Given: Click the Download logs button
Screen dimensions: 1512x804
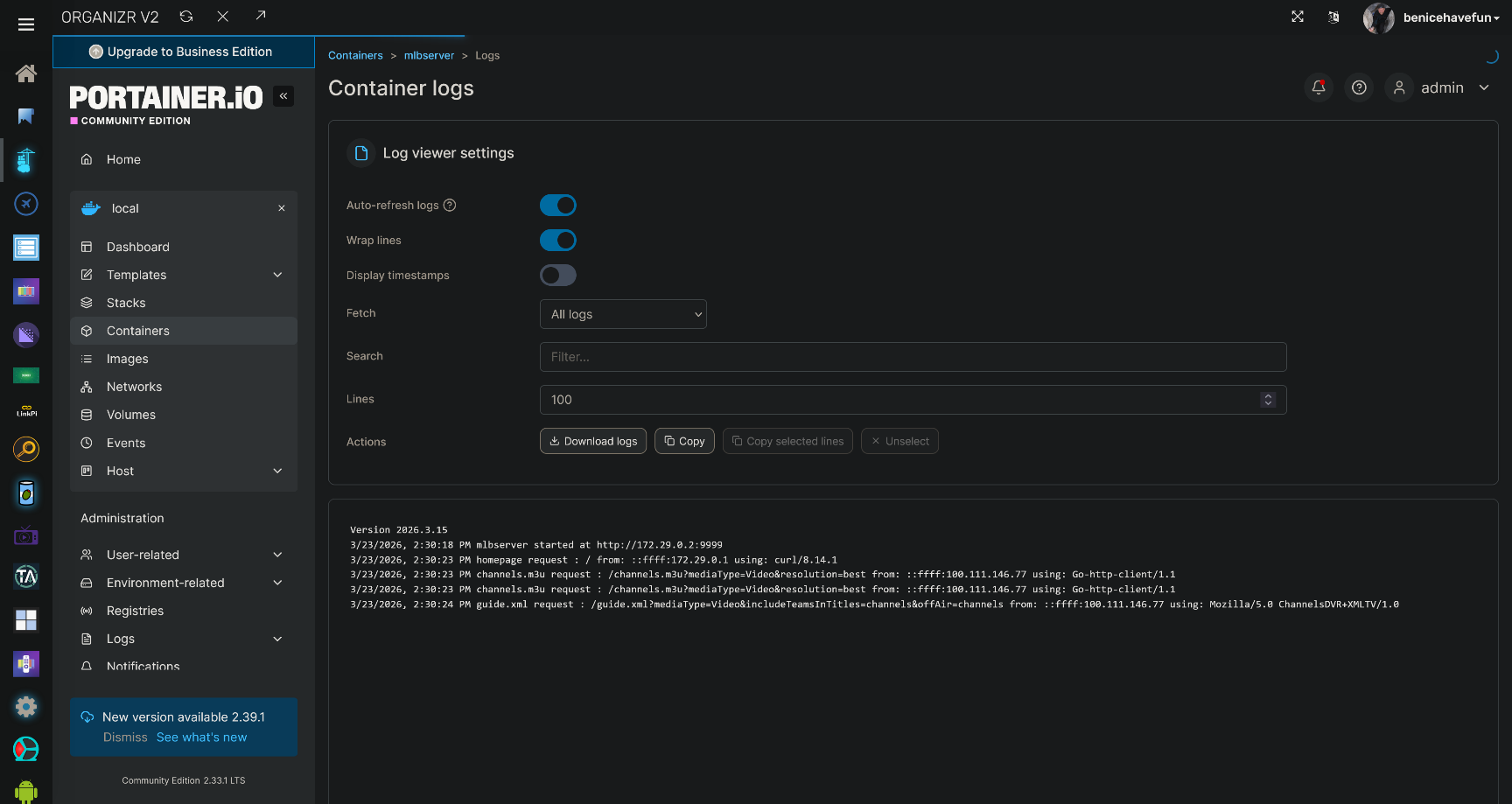Looking at the screenshot, I should coord(593,441).
